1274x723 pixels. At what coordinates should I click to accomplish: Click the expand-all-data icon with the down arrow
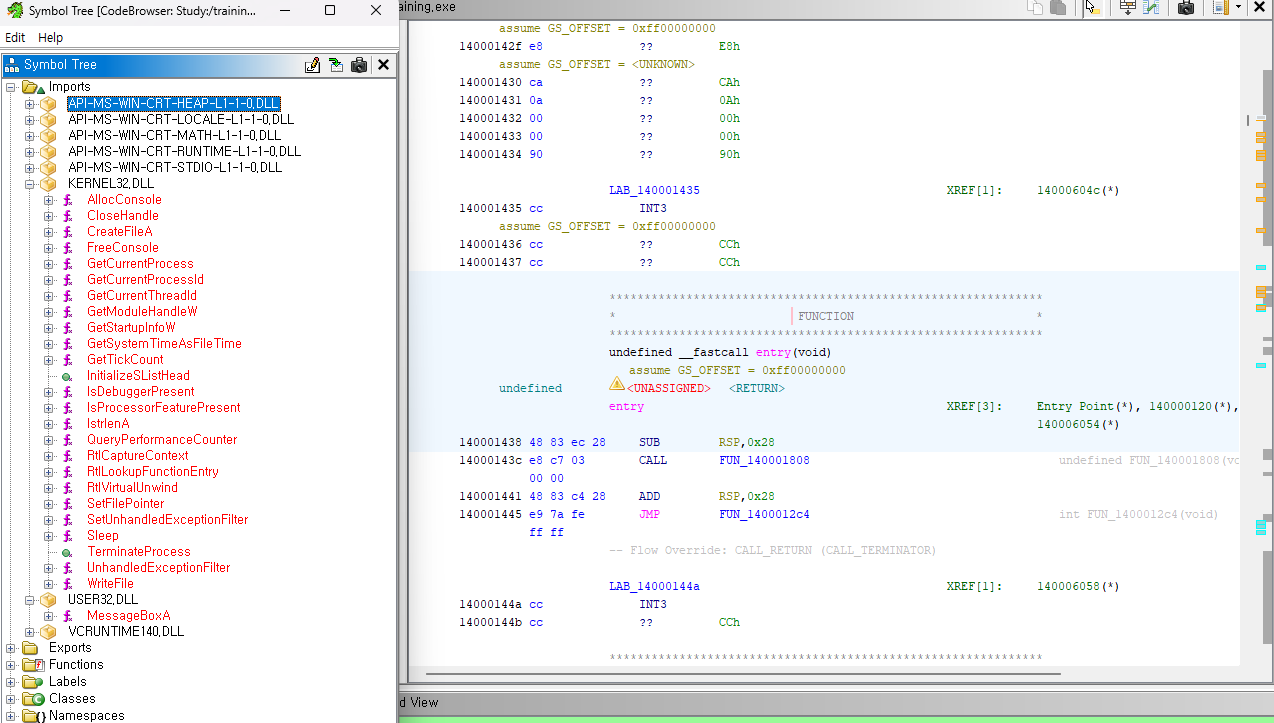coord(1128,8)
